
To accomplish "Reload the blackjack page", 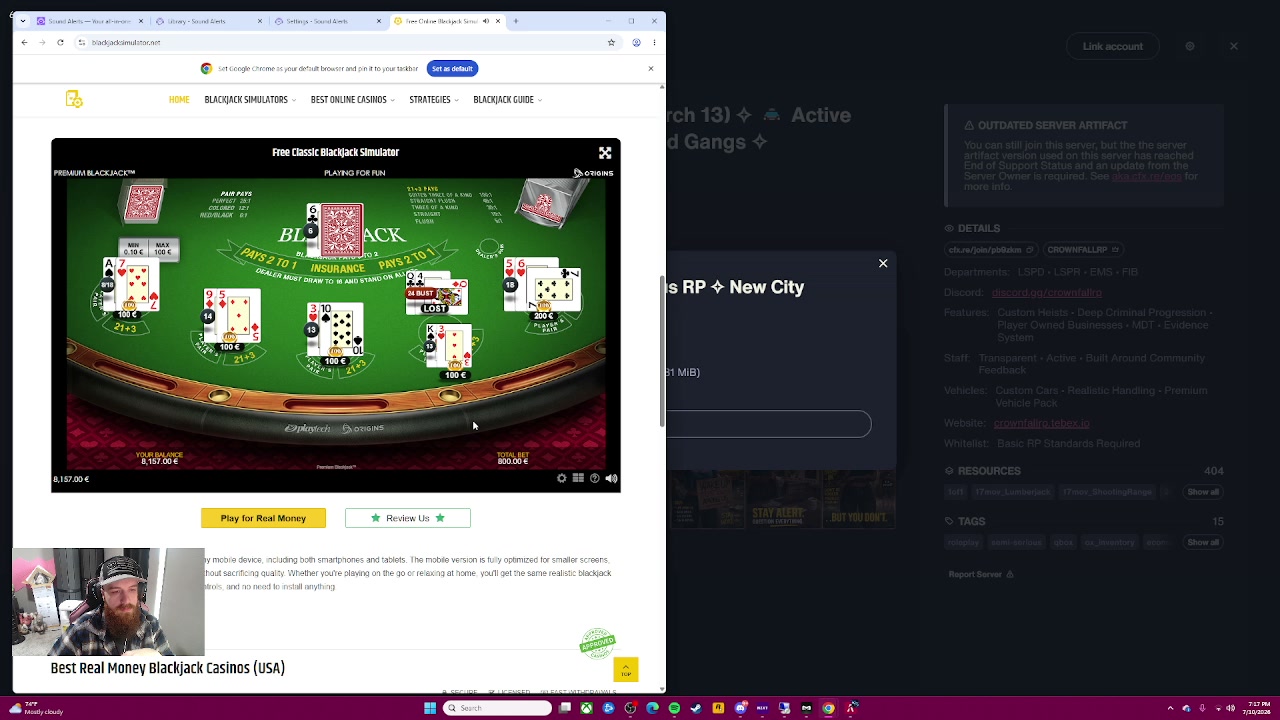I will (60, 43).
